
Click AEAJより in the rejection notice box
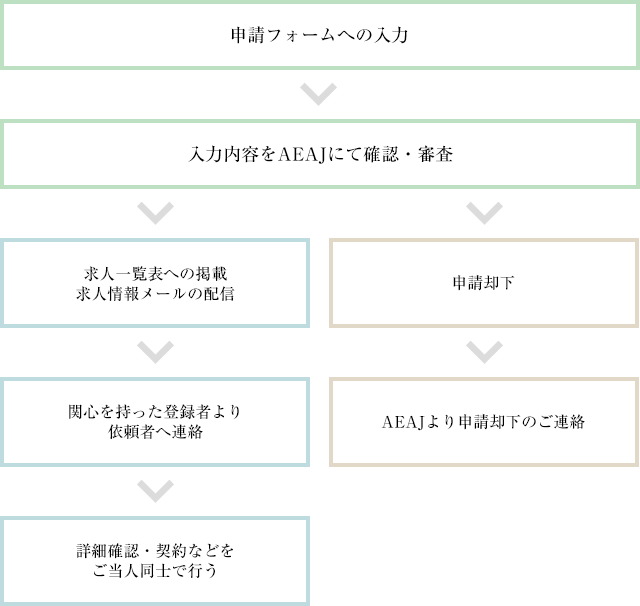coord(418,422)
